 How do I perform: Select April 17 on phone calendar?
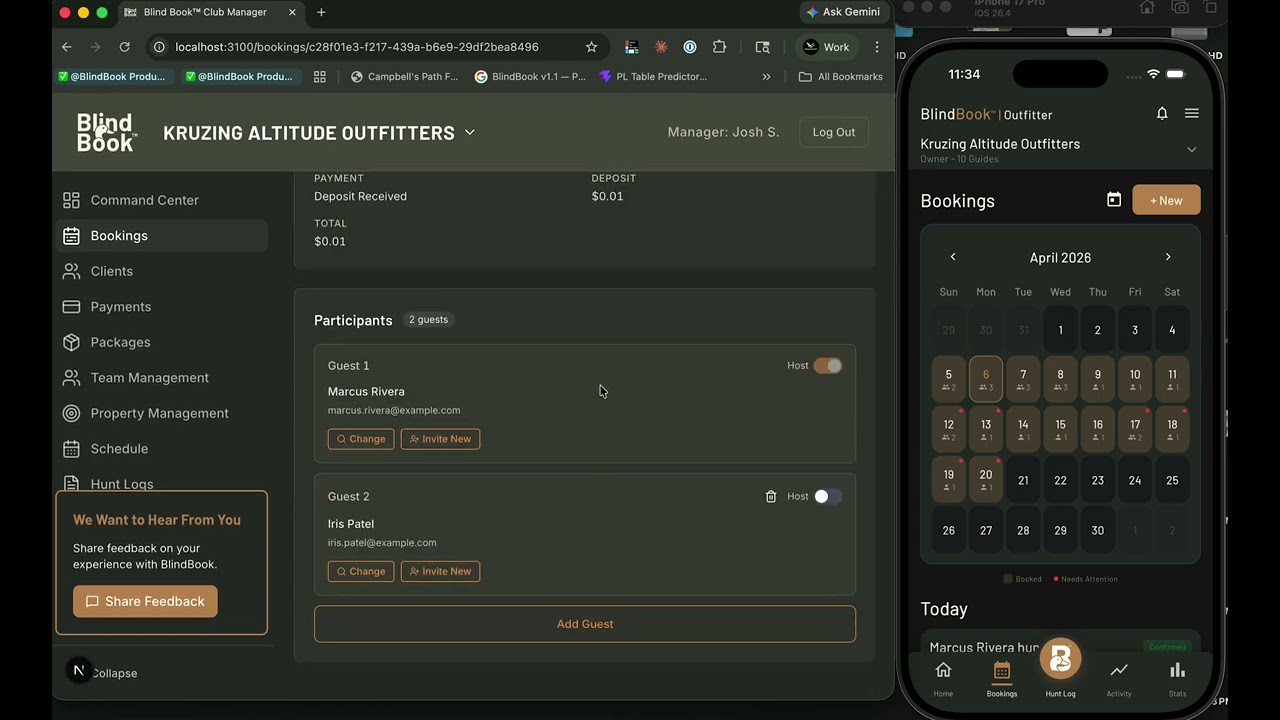point(1135,429)
